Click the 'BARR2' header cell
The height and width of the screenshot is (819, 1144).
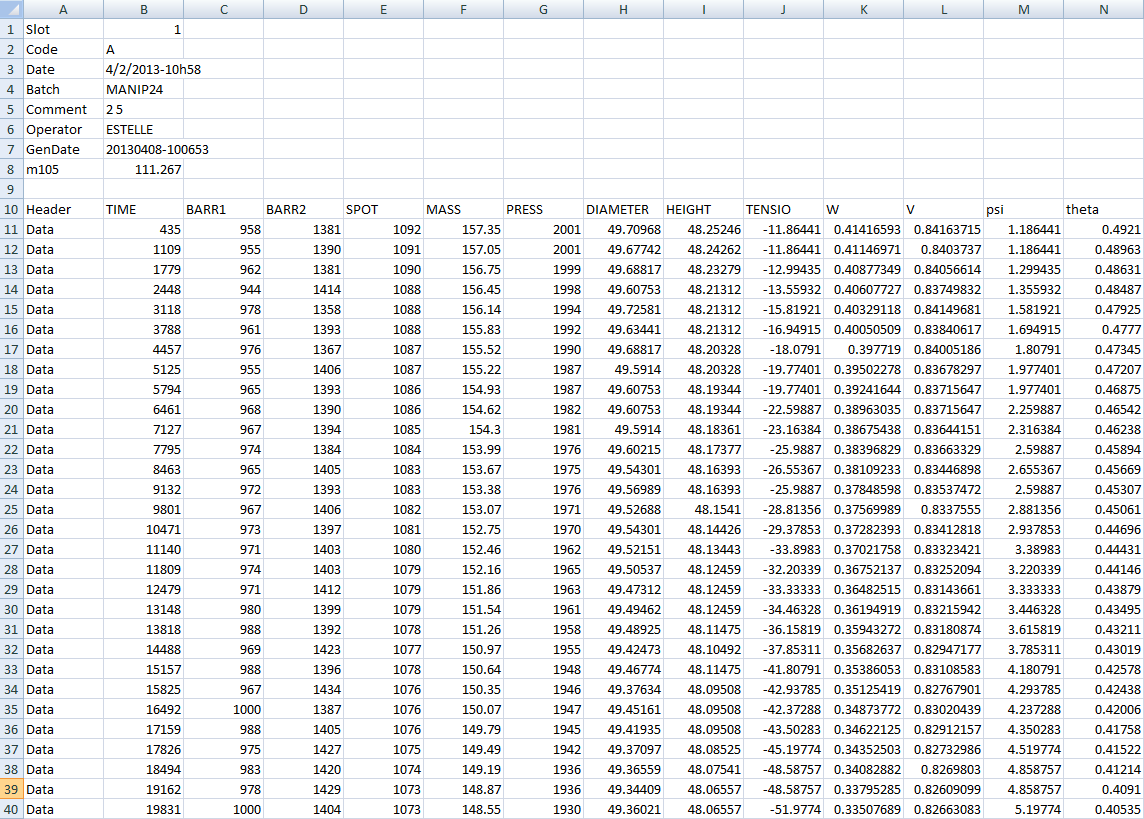pos(304,209)
